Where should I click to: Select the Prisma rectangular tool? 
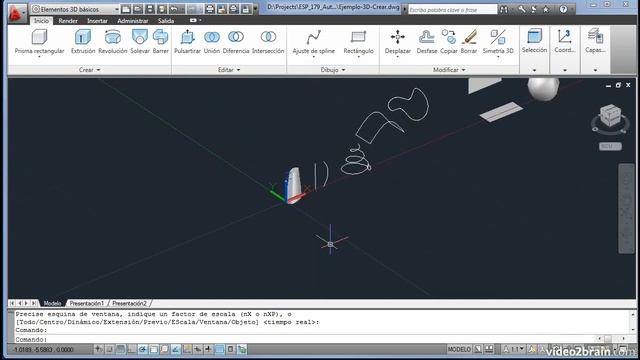click(x=39, y=42)
